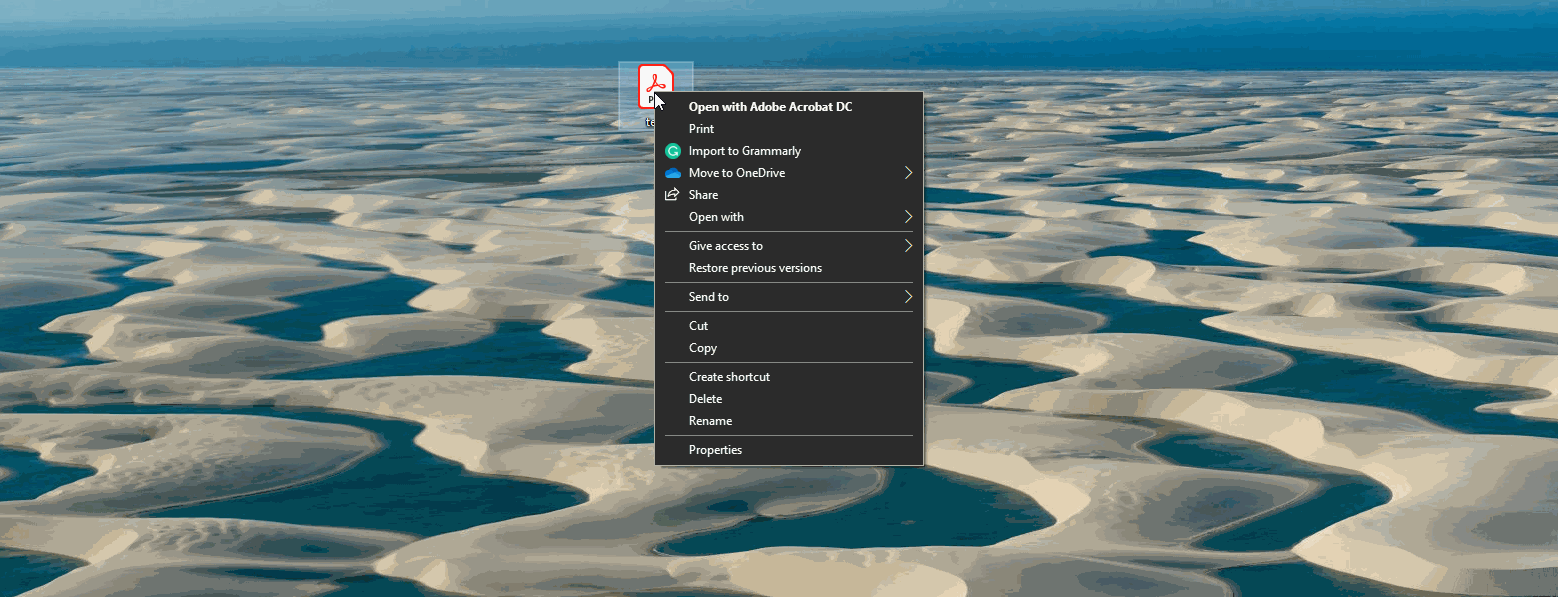Expand the Send to submenu arrow
The height and width of the screenshot is (597, 1558).
tap(909, 297)
